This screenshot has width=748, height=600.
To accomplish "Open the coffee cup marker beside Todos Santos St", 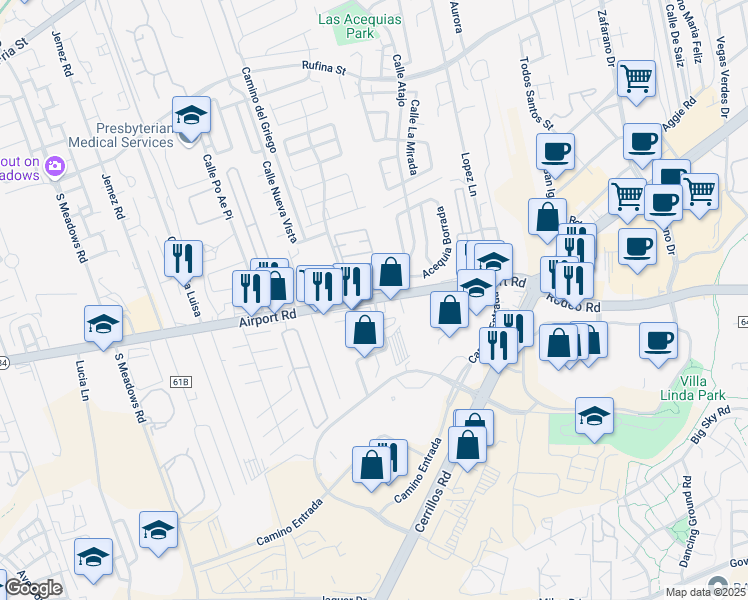I will pos(555,151).
